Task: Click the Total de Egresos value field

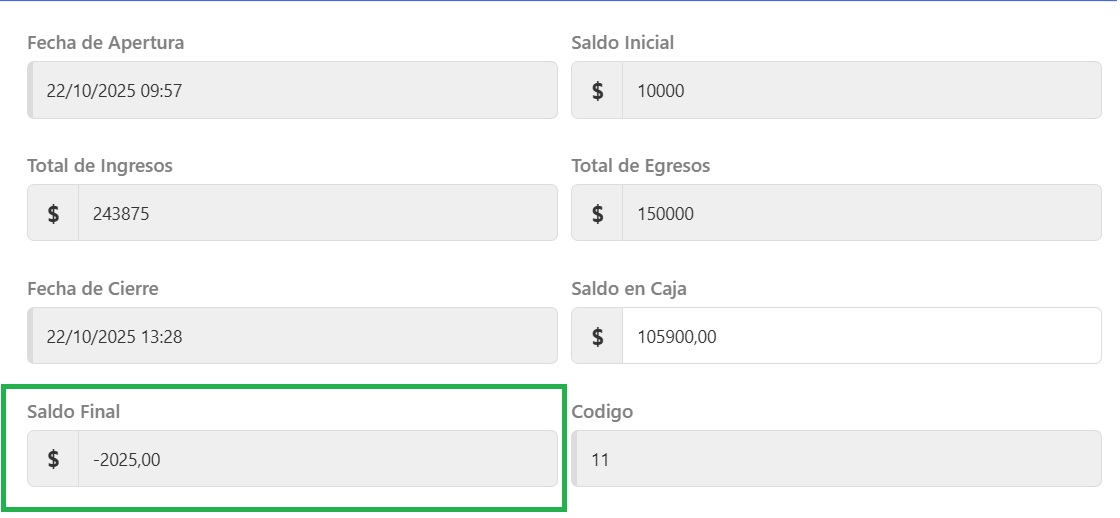Action: 860,213
